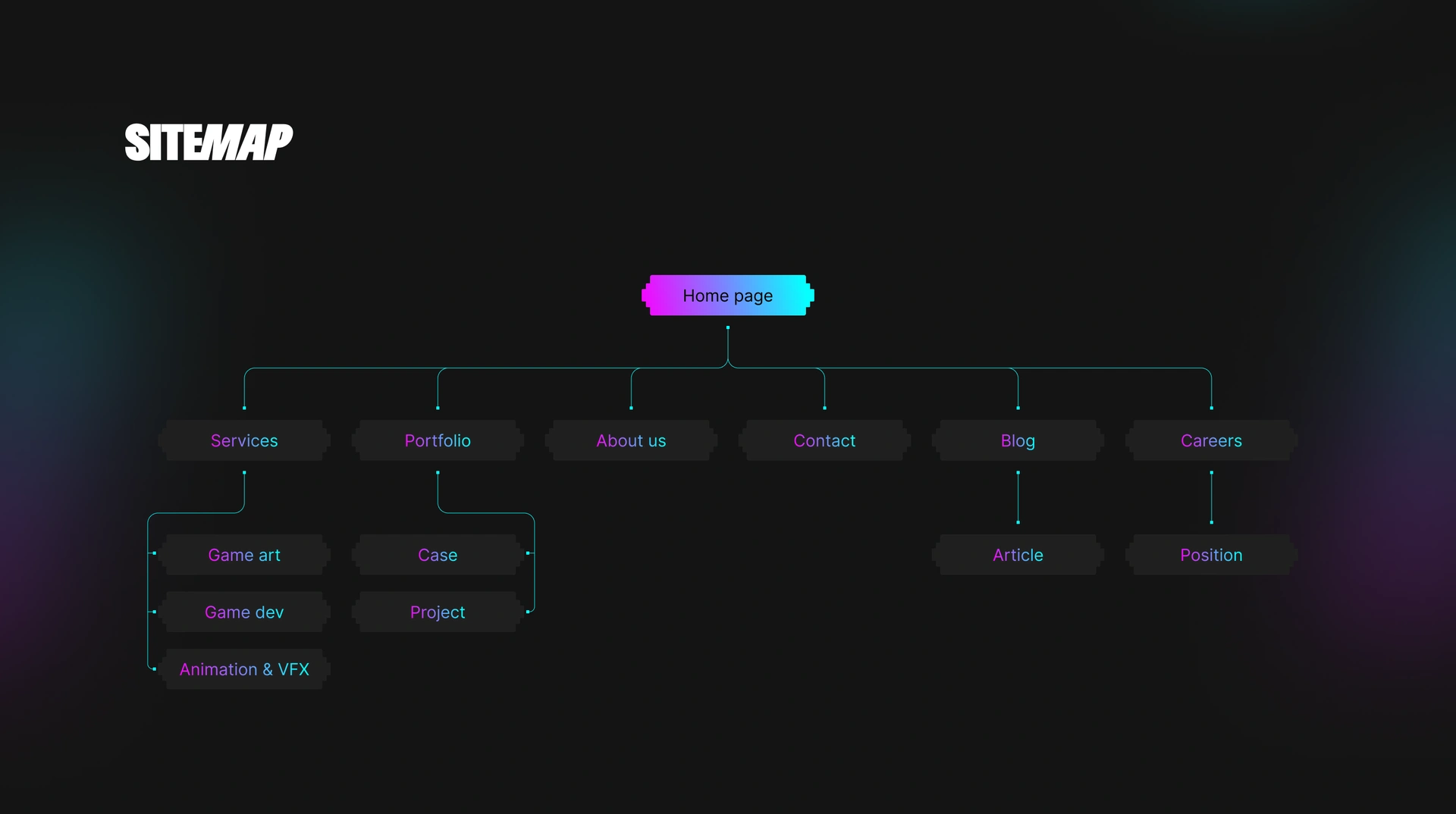Screen dimensions: 1456x814
Task: Select the Blog node
Action: pos(1018,440)
